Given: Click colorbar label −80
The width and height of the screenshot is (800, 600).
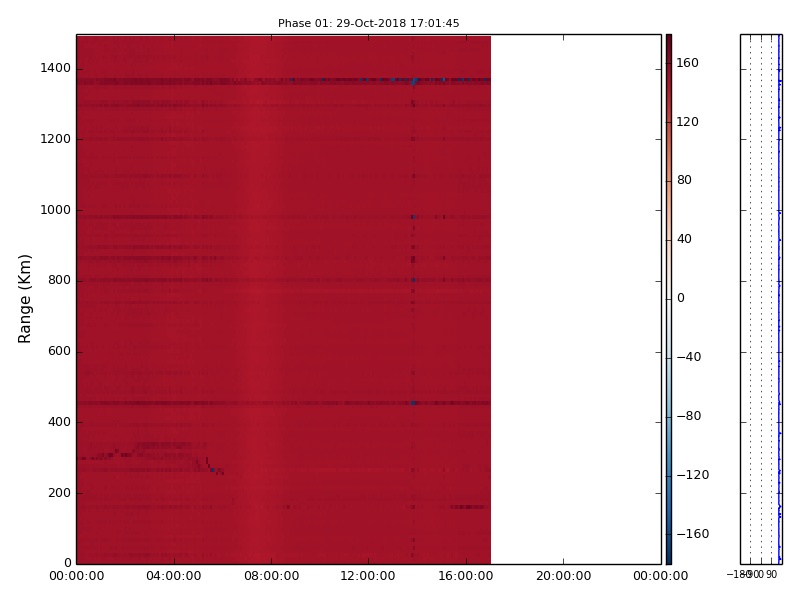Looking at the screenshot, I should point(689,416).
